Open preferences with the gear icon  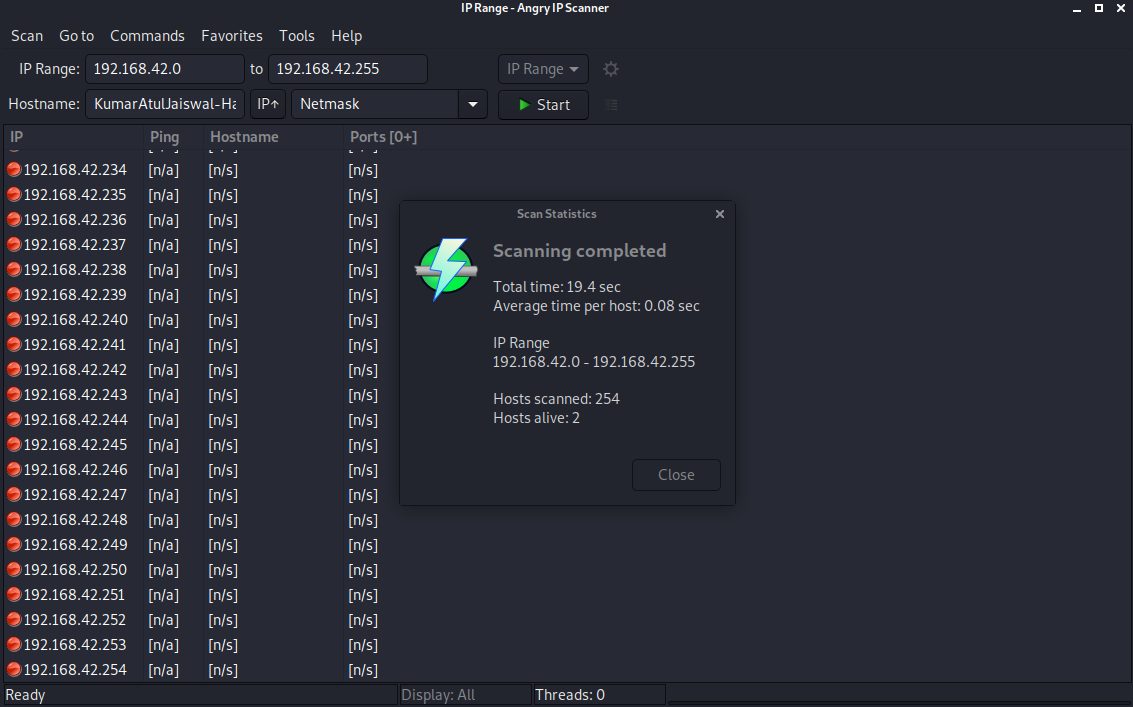pyautogui.click(x=611, y=69)
